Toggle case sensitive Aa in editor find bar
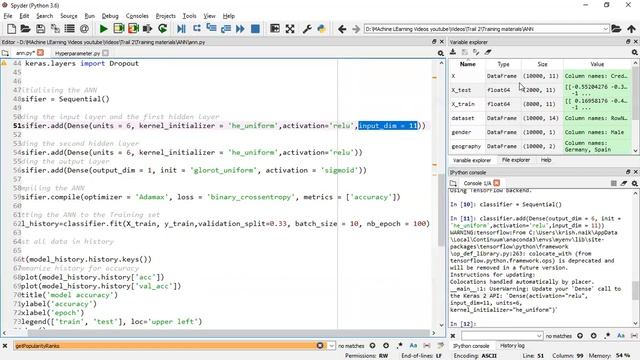640x360 pixels. (413, 346)
